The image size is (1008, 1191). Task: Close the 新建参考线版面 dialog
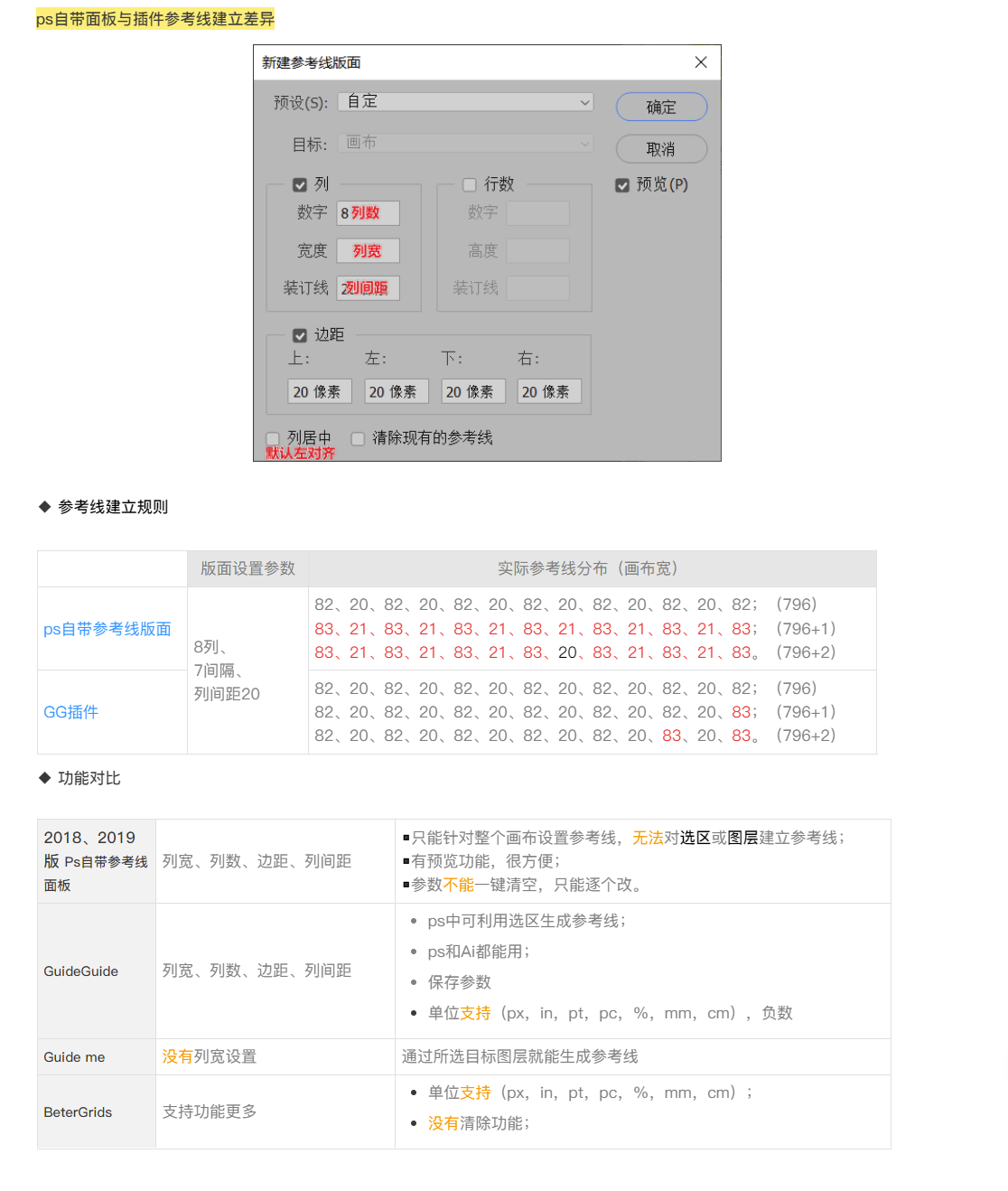pyautogui.click(x=701, y=62)
